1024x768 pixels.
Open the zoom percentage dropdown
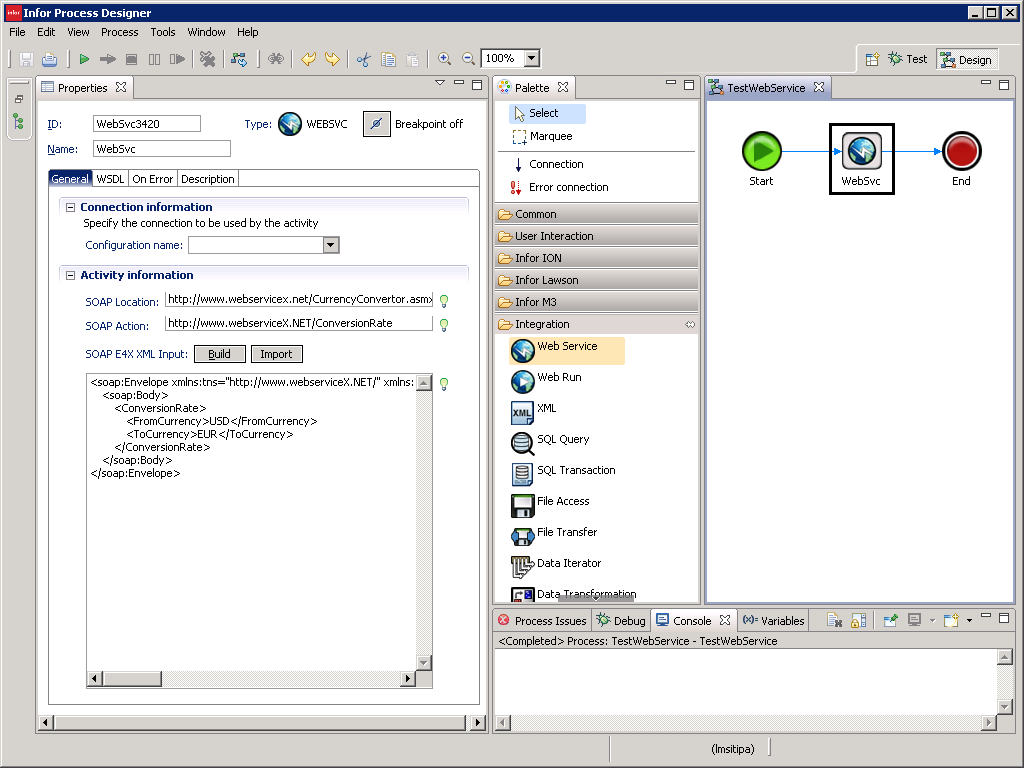532,59
